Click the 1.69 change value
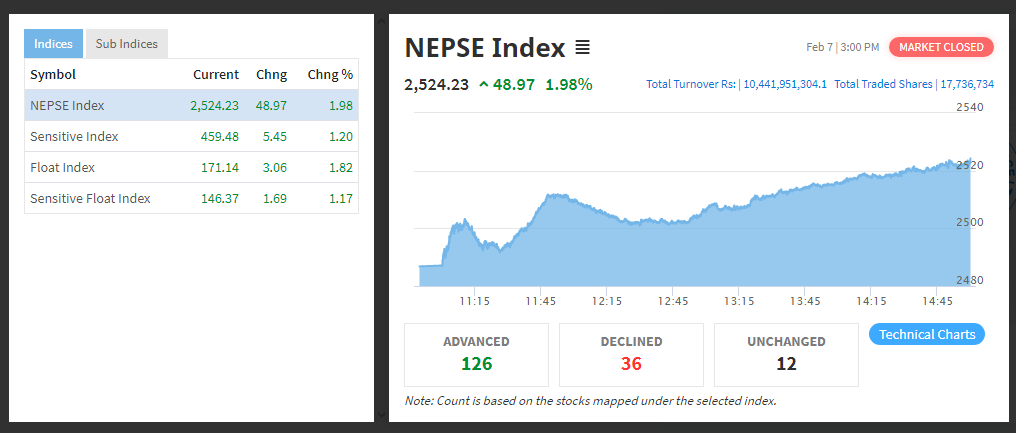The width and height of the screenshot is (1016, 433). (275, 198)
